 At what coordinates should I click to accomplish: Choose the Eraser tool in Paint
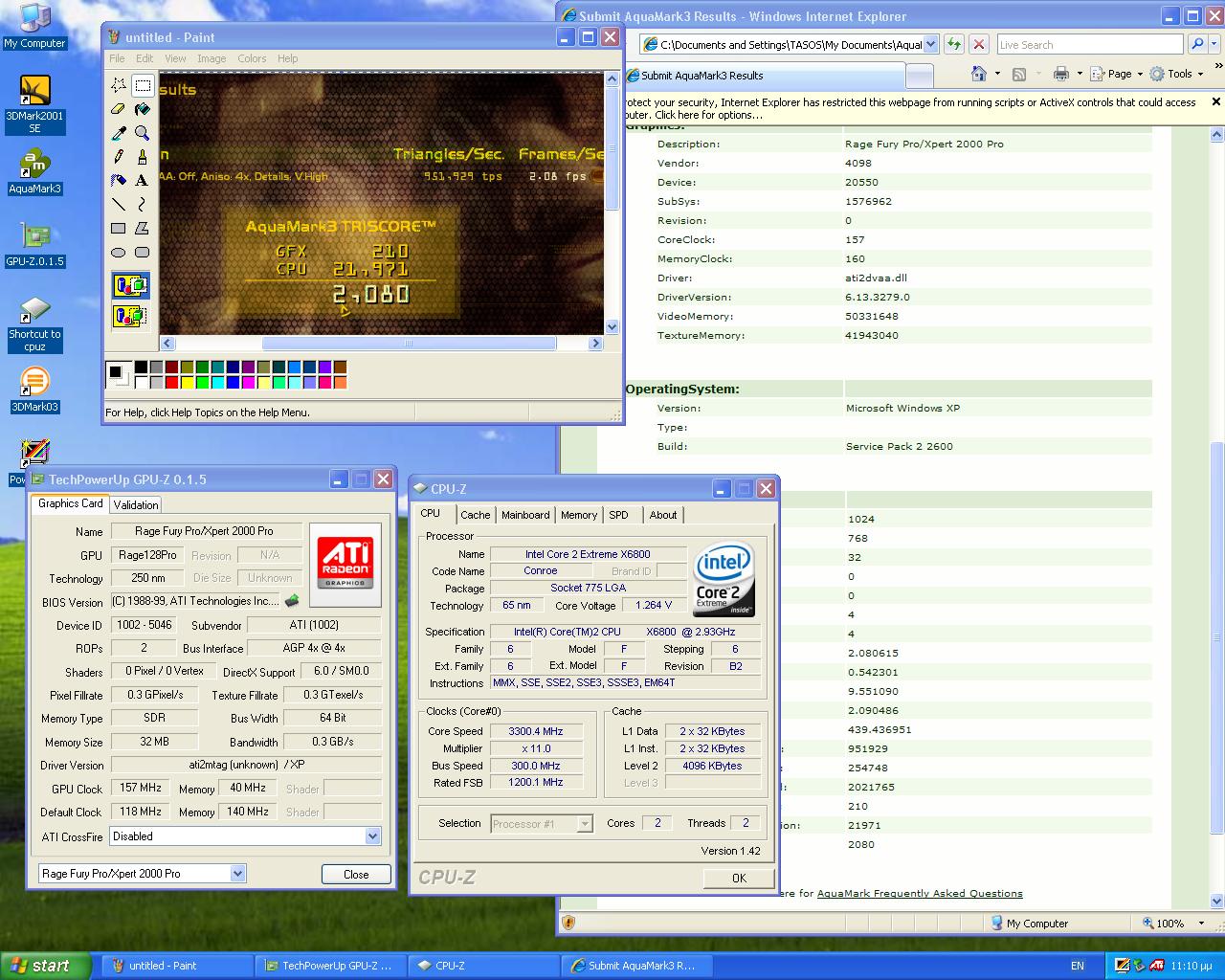119,109
